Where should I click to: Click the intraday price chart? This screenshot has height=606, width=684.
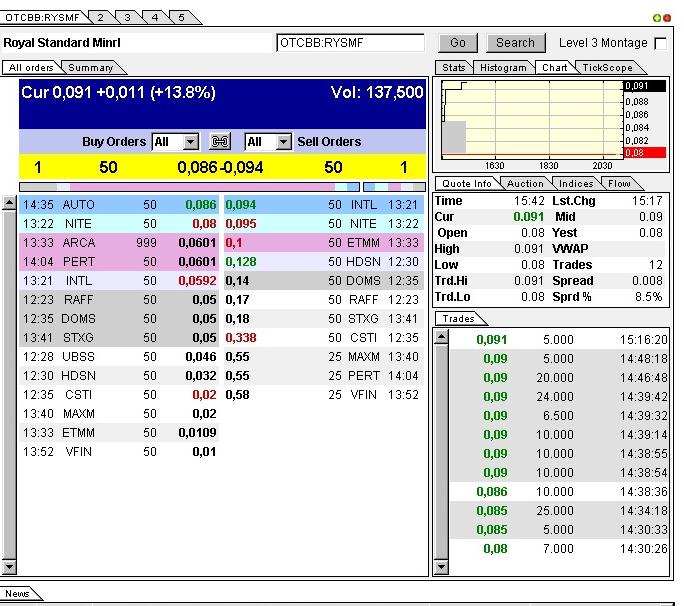coord(532,120)
